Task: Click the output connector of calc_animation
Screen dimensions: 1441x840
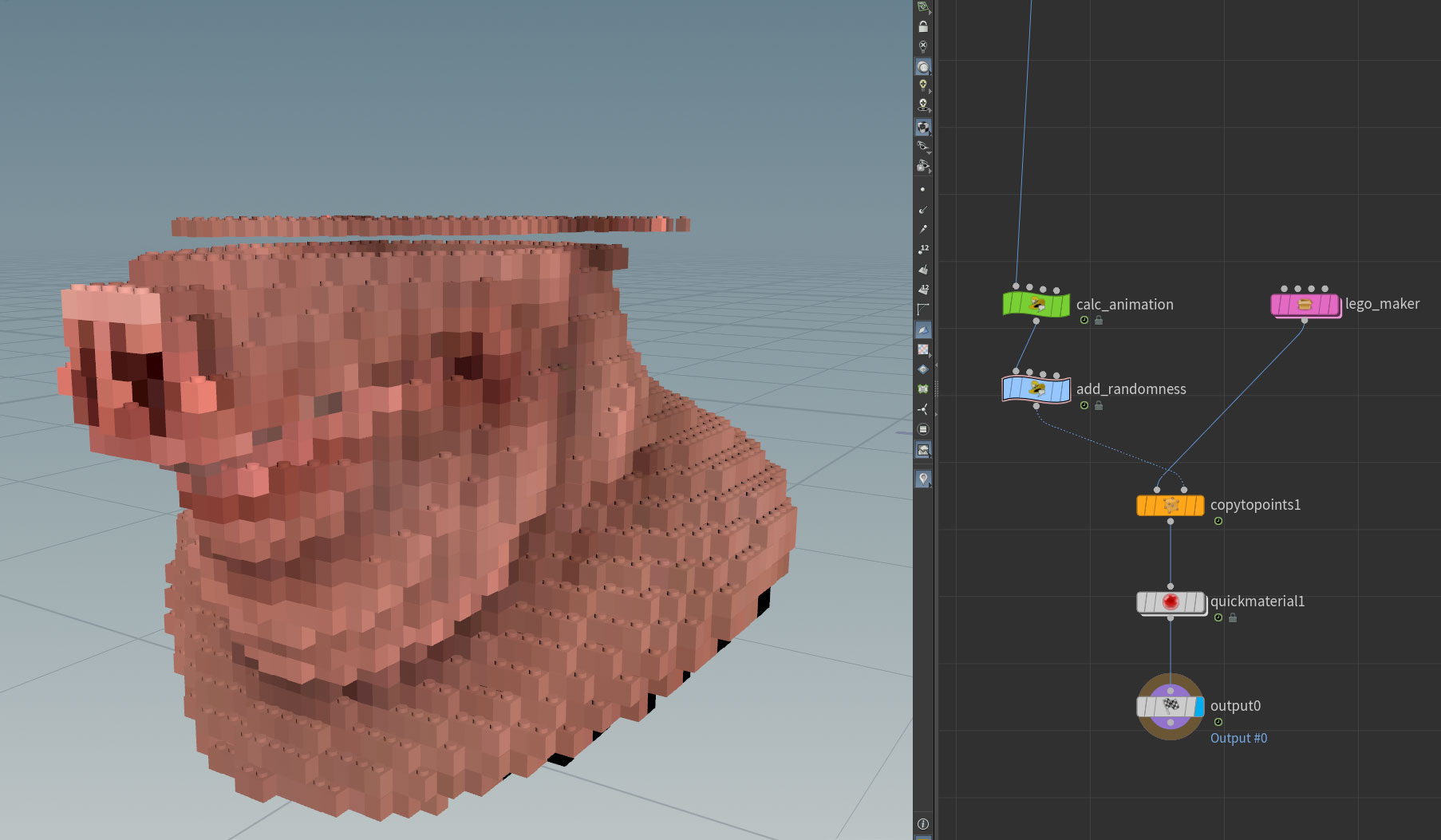Action: [1036, 321]
